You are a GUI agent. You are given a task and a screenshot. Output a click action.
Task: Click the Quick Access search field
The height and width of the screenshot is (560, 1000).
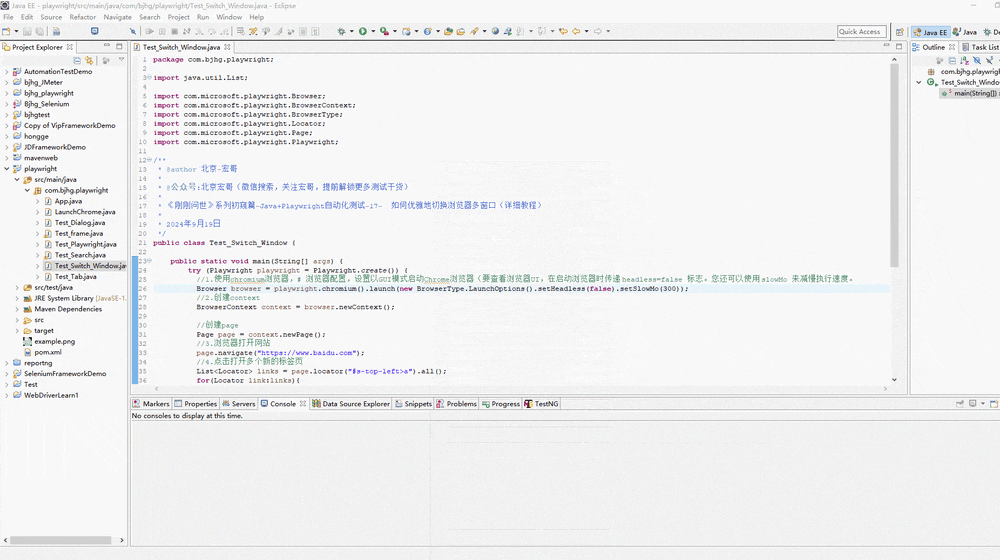pyautogui.click(x=862, y=31)
